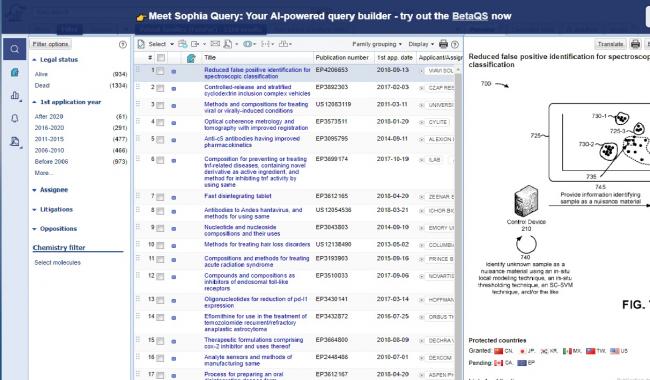Check the box for result row 1
The image size is (650, 380).
[160, 71]
